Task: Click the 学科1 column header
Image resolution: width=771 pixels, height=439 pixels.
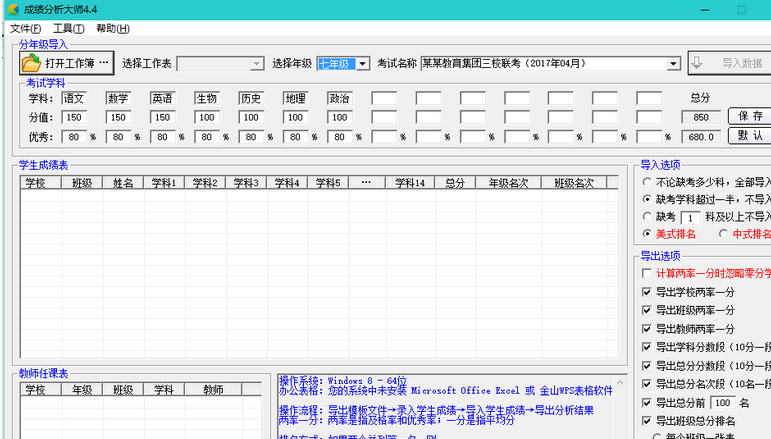Action: (x=164, y=183)
